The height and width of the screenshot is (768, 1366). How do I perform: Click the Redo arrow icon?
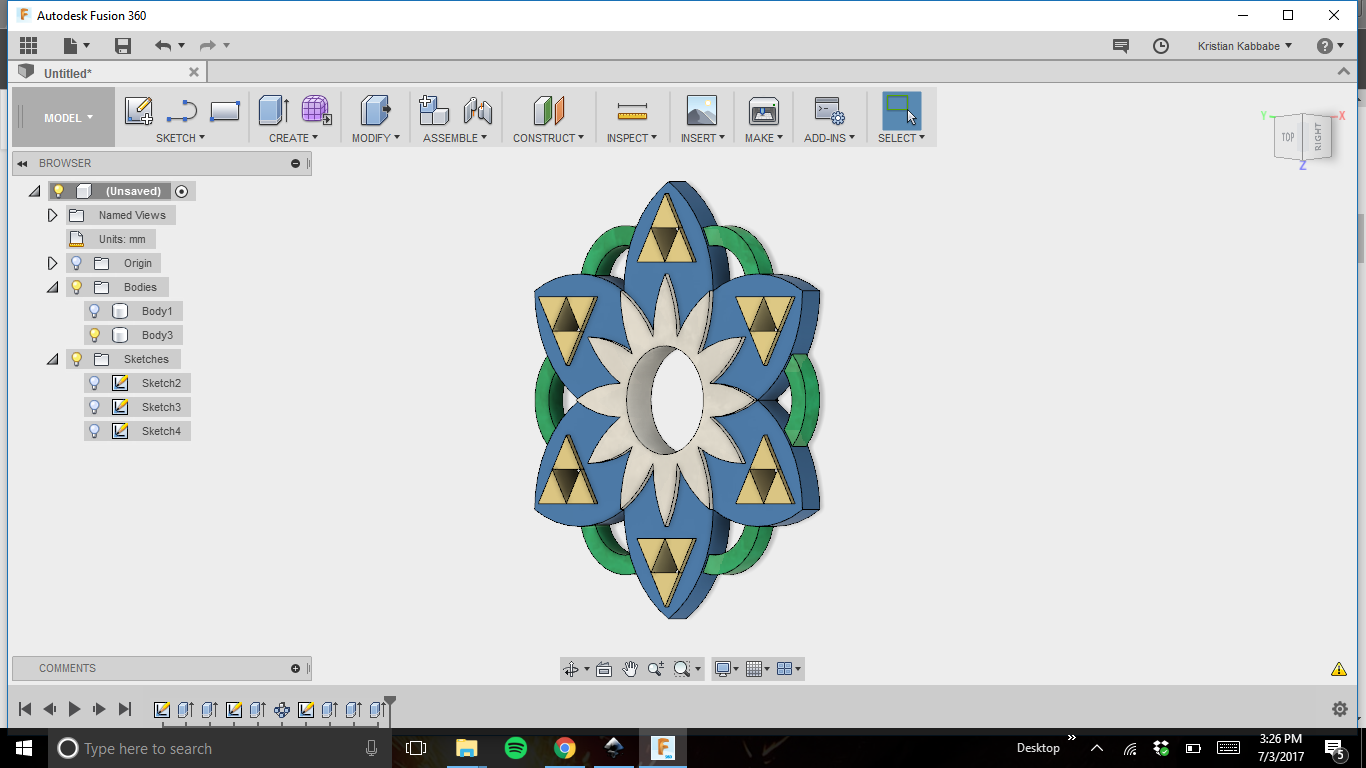(x=208, y=46)
